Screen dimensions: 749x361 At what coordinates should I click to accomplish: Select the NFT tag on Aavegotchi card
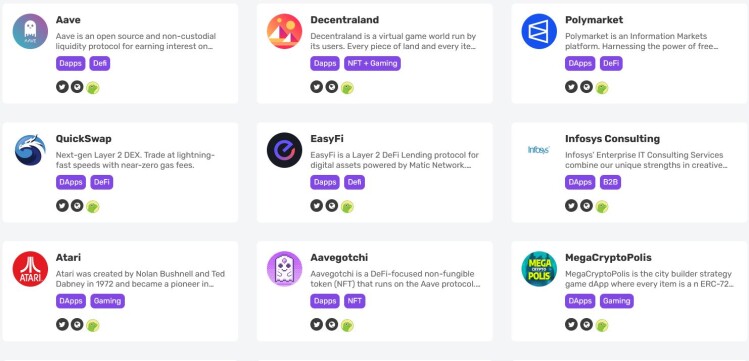coord(354,301)
